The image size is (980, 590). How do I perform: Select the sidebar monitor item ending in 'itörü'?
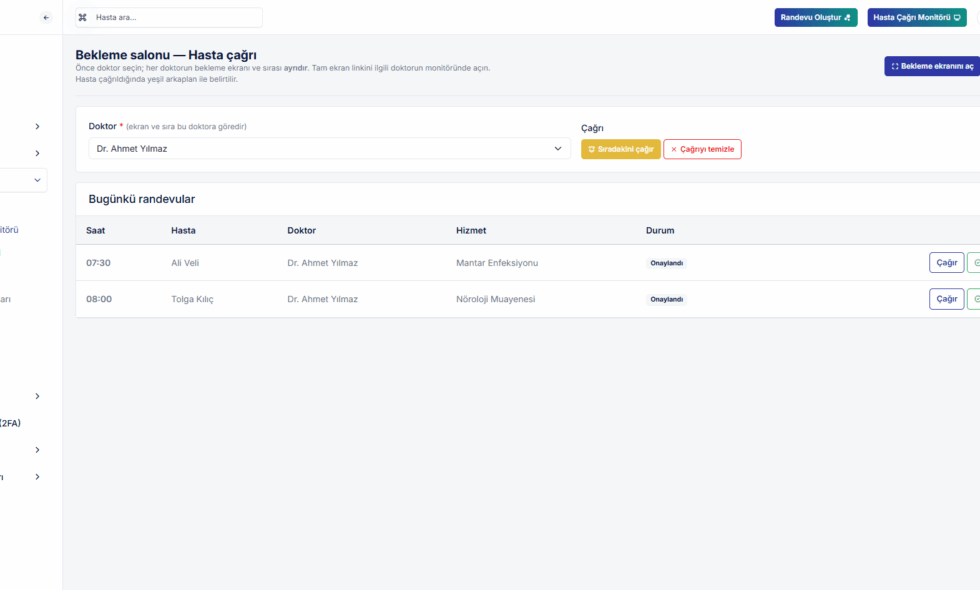[x=10, y=229]
